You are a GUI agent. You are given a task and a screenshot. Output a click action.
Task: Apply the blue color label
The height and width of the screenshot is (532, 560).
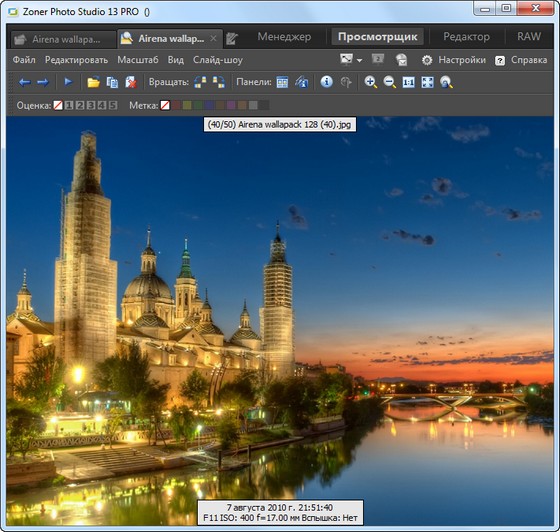pyautogui.click(x=209, y=105)
